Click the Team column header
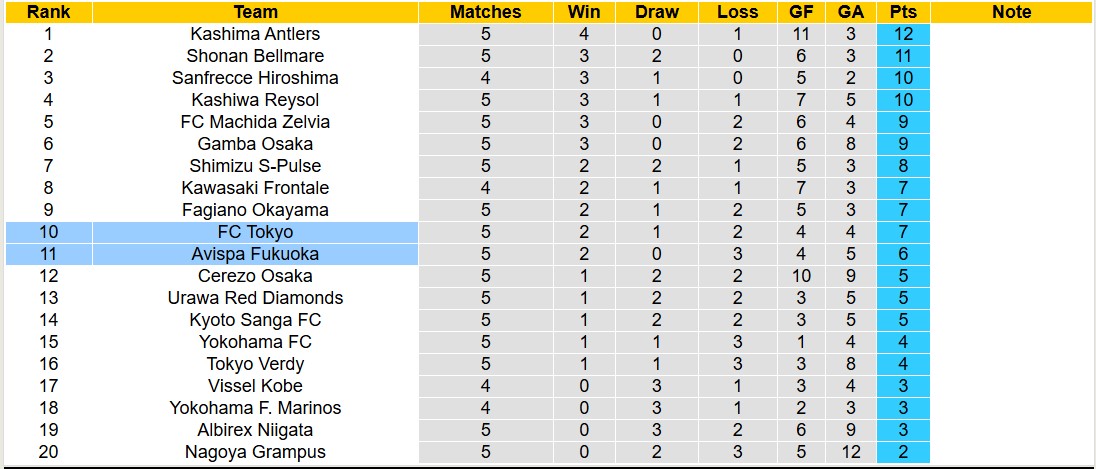Image resolution: width=1096 pixels, height=469 pixels. (256, 12)
